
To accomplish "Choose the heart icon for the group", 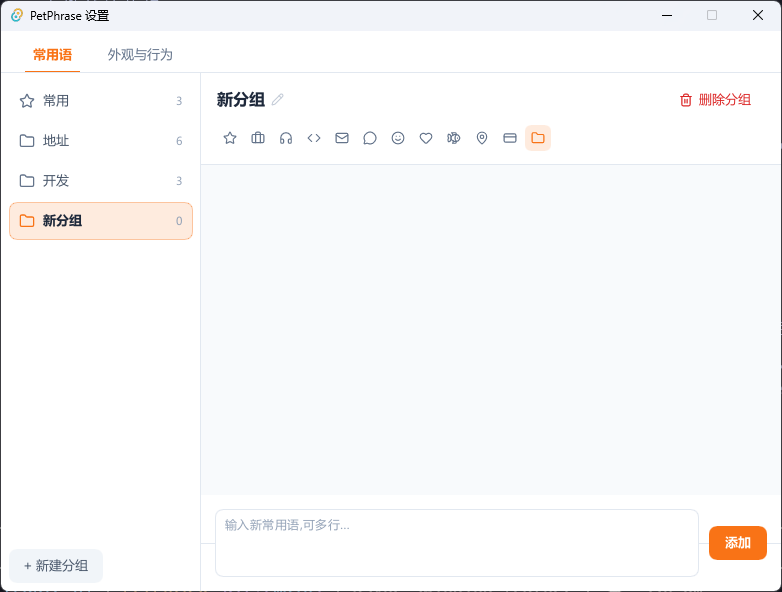I will click(x=426, y=138).
